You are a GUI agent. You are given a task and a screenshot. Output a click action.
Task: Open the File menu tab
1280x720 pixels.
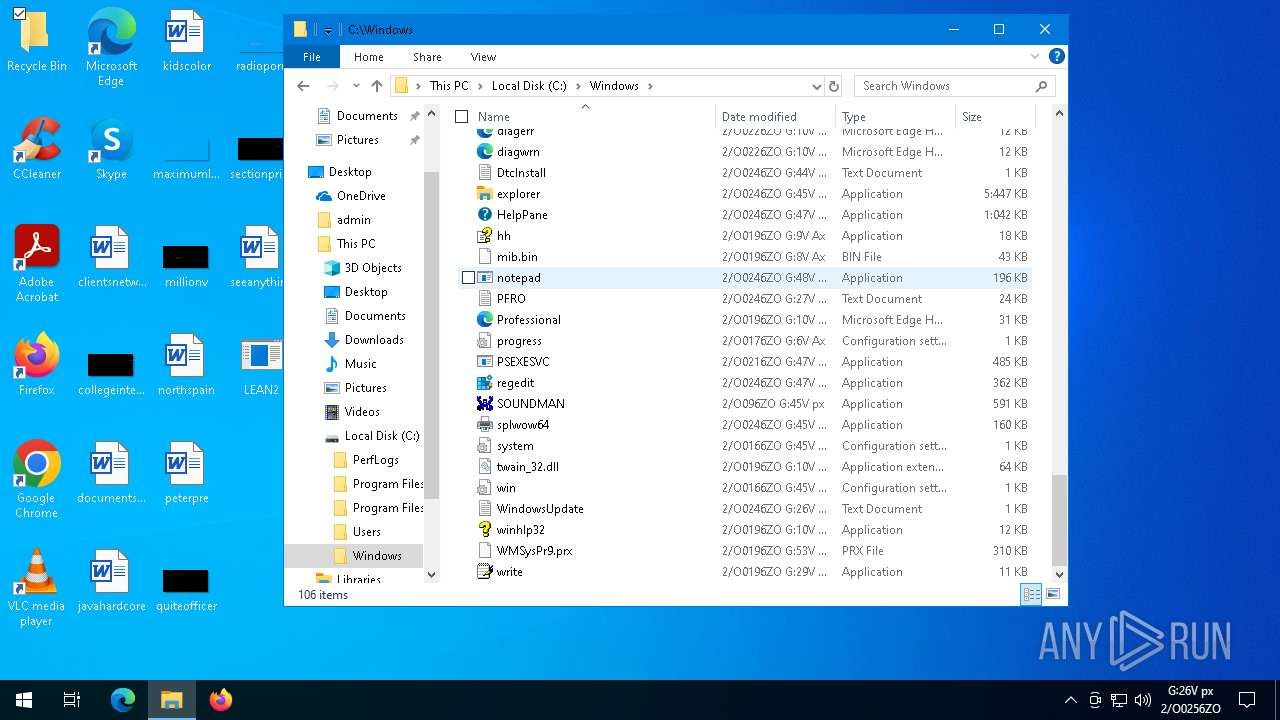312,57
